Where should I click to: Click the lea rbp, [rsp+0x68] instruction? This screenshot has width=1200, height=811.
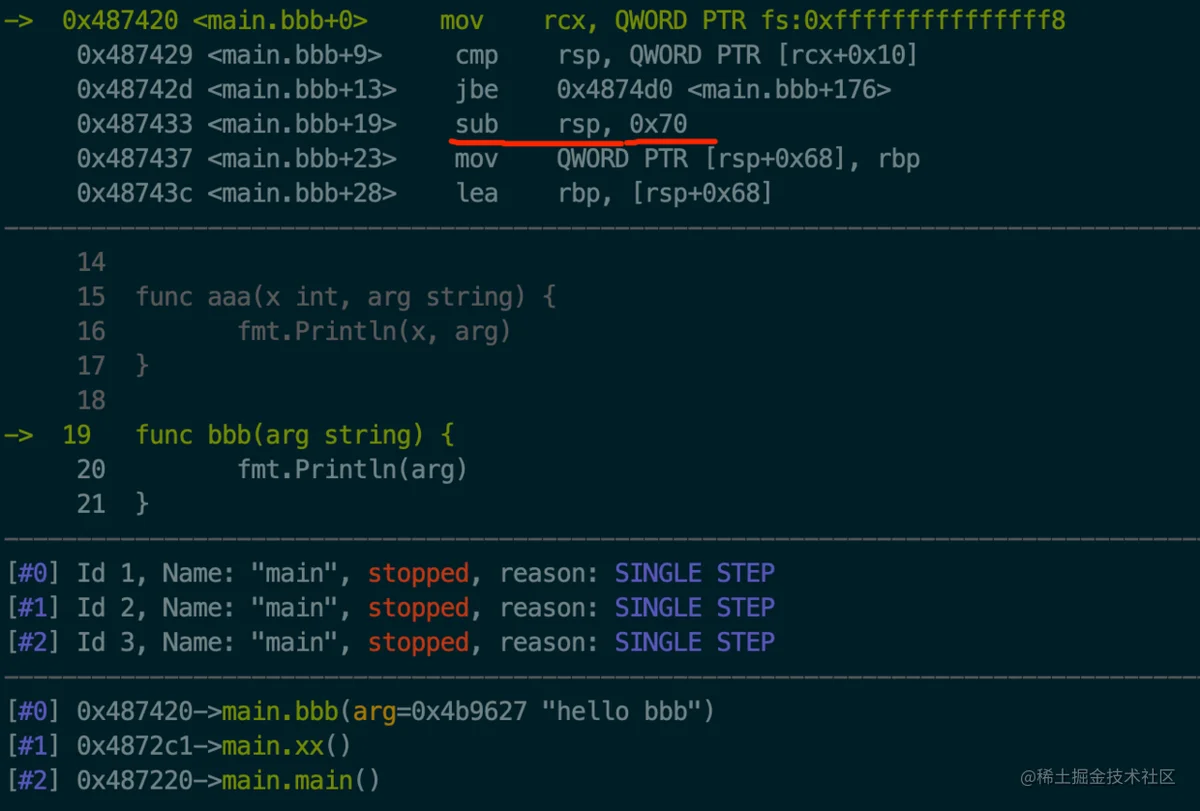click(614, 193)
